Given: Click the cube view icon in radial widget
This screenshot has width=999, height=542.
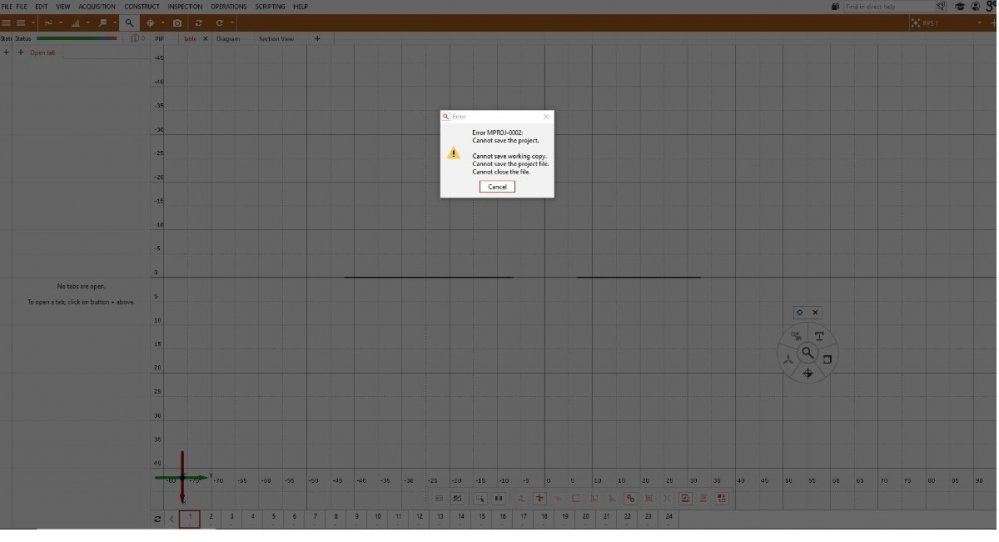Looking at the screenshot, I should (827, 359).
